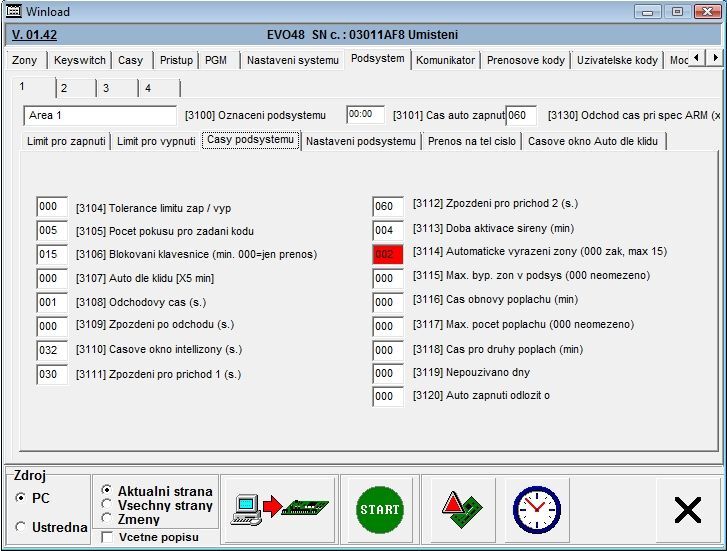Click the Area 1 name field
727x551 pixels.
tap(100, 115)
